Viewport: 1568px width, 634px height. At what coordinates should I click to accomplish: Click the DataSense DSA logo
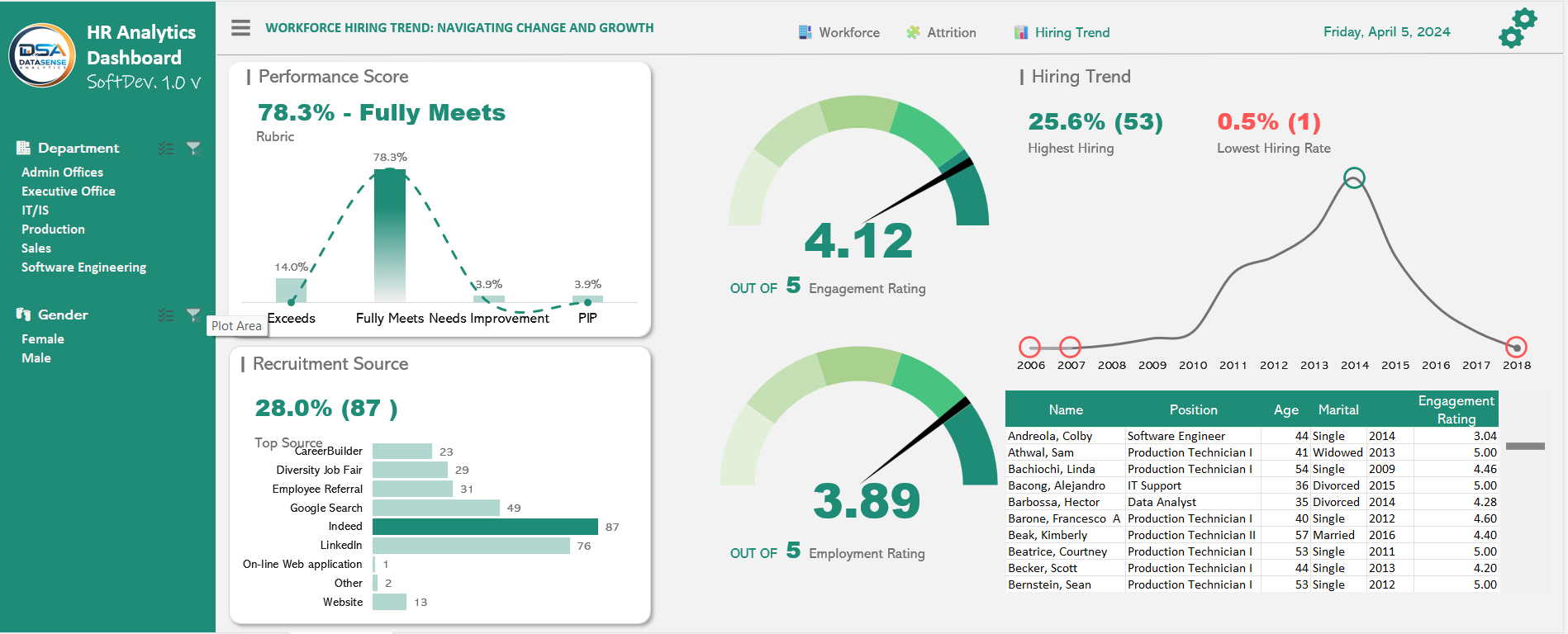coord(42,55)
